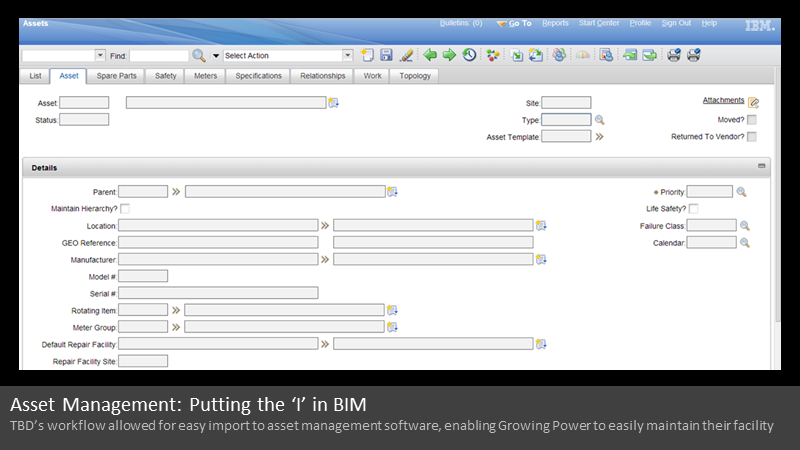Viewport: 800px width, 450px height.
Task: Click the Attachments paperclip icon
Action: (x=754, y=103)
